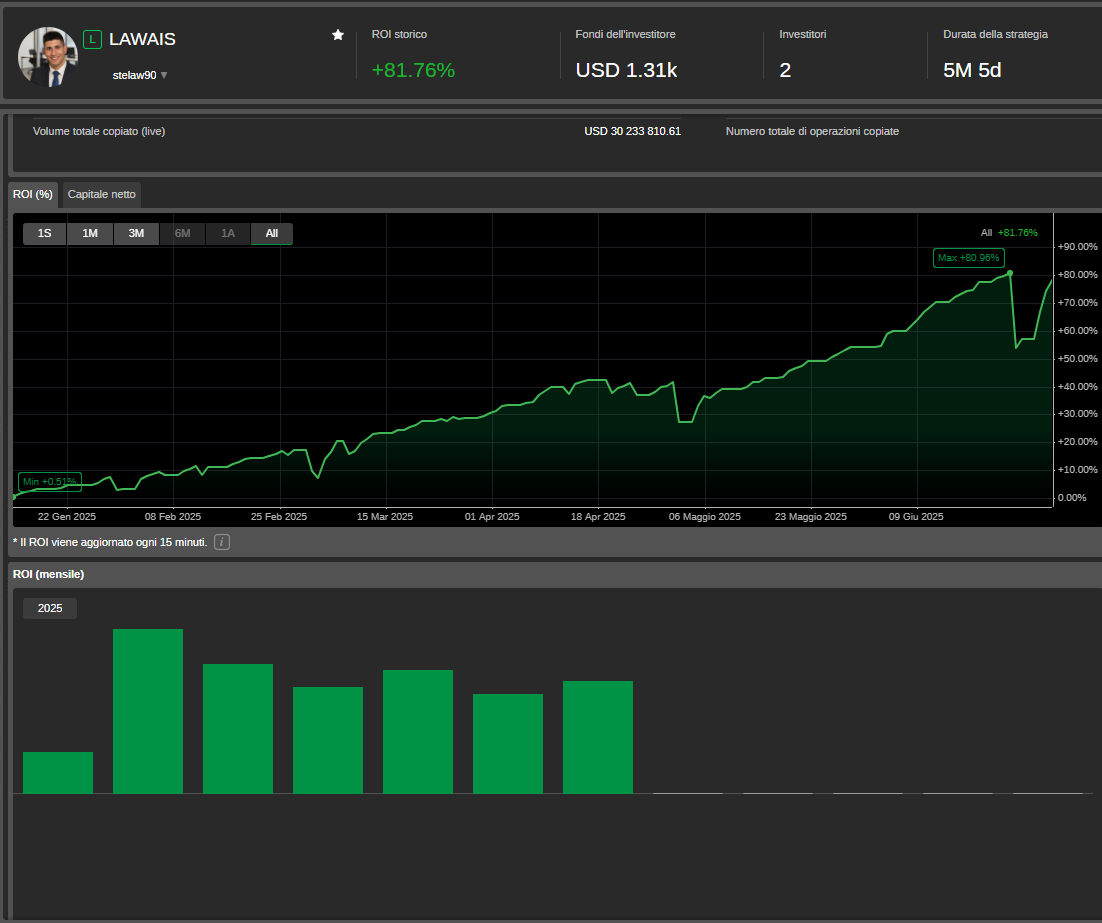Click the Max +80.96% chart marker
The width and height of the screenshot is (1102, 923).
coord(967,257)
